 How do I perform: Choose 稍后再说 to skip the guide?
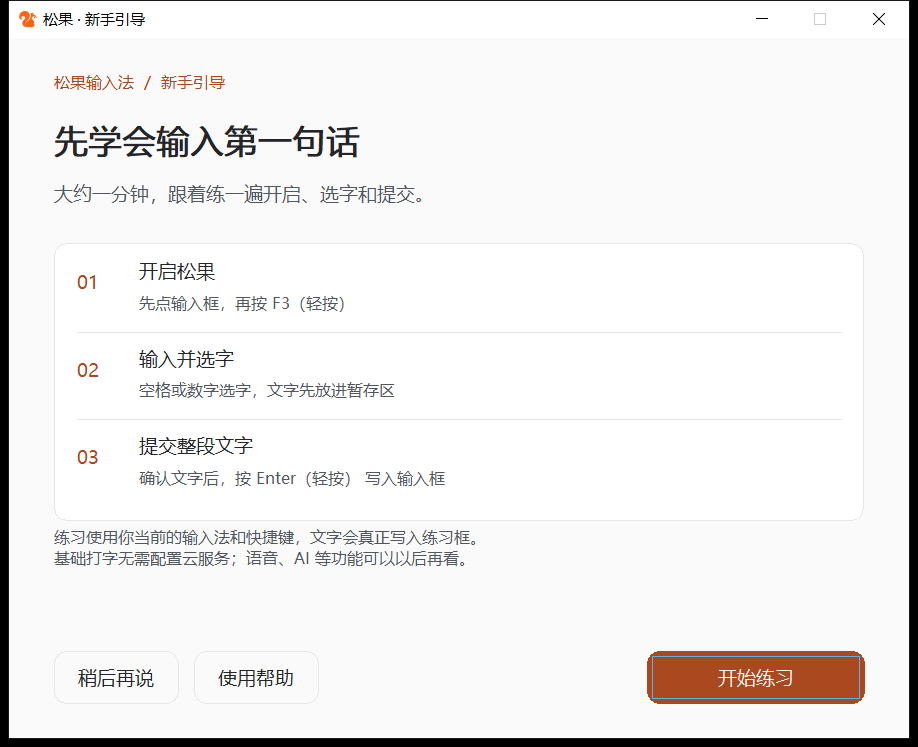click(x=116, y=677)
